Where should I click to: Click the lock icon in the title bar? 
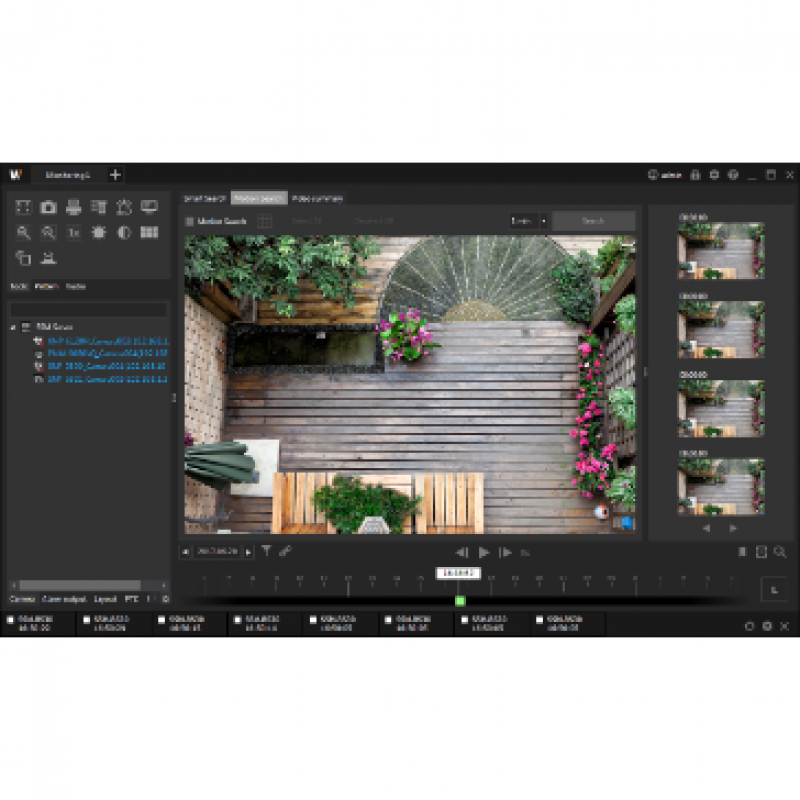[695, 175]
